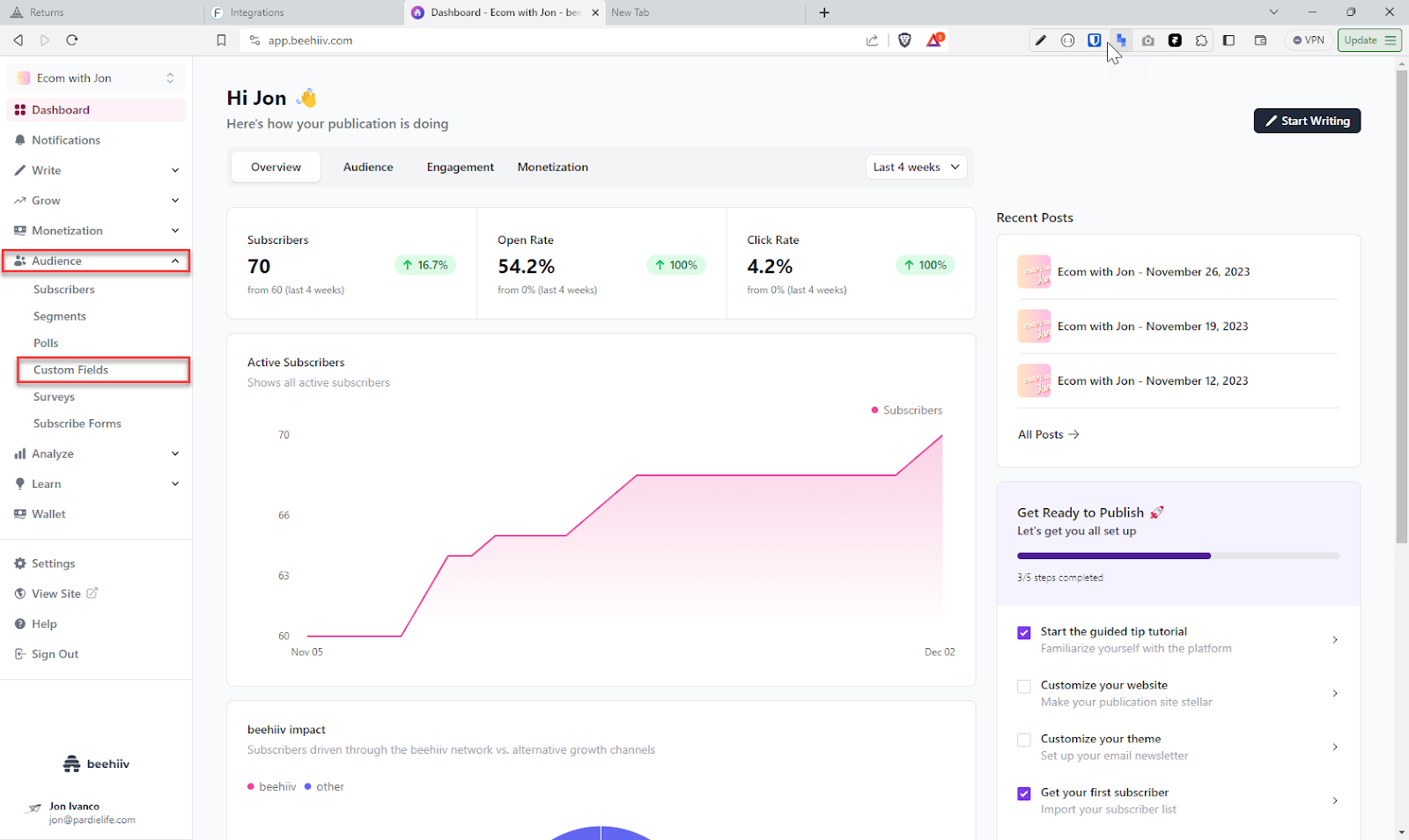Open the browser tab list dropdown arrow
This screenshot has height=840, width=1409.
pyautogui.click(x=1273, y=12)
